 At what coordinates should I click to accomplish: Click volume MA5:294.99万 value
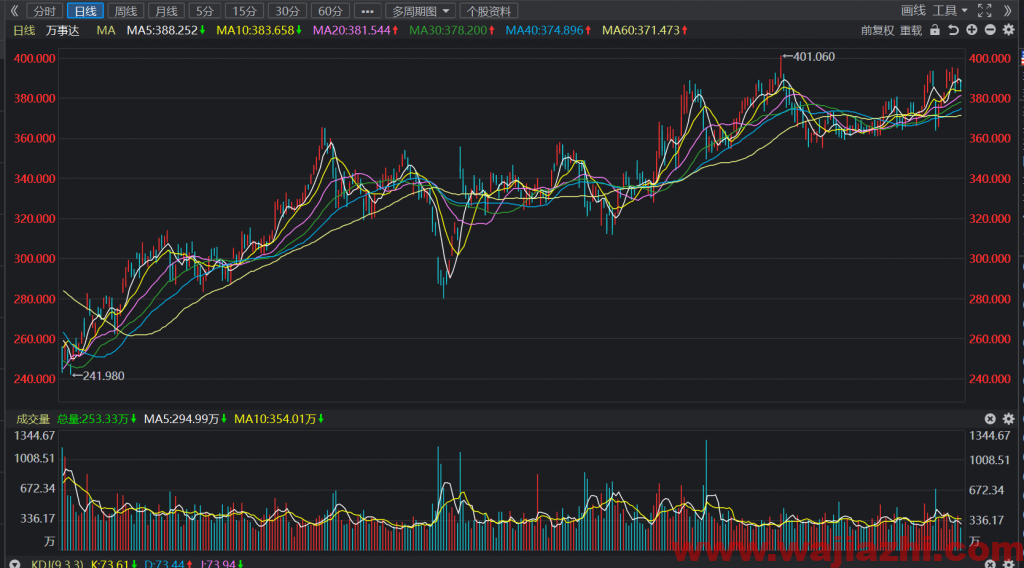tap(185, 418)
